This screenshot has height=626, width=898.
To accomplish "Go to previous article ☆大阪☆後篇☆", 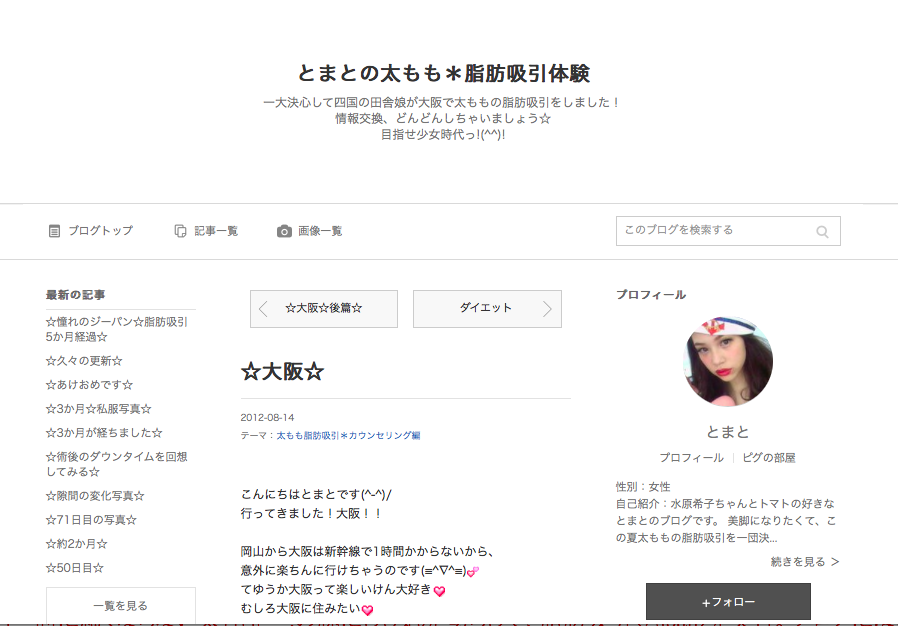I will [324, 309].
